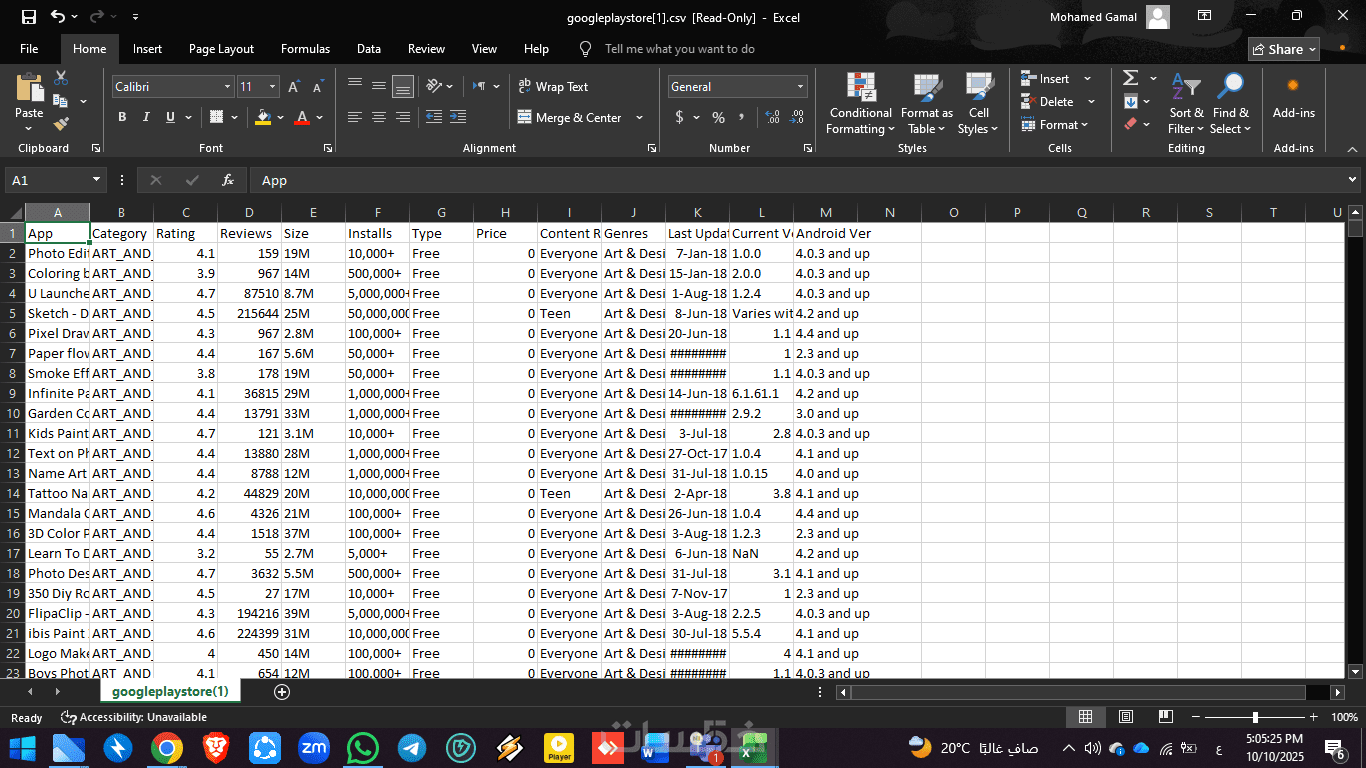The image size is (1366, 768).
Task: Toggle Wrap Text
Action: point(553,87)
